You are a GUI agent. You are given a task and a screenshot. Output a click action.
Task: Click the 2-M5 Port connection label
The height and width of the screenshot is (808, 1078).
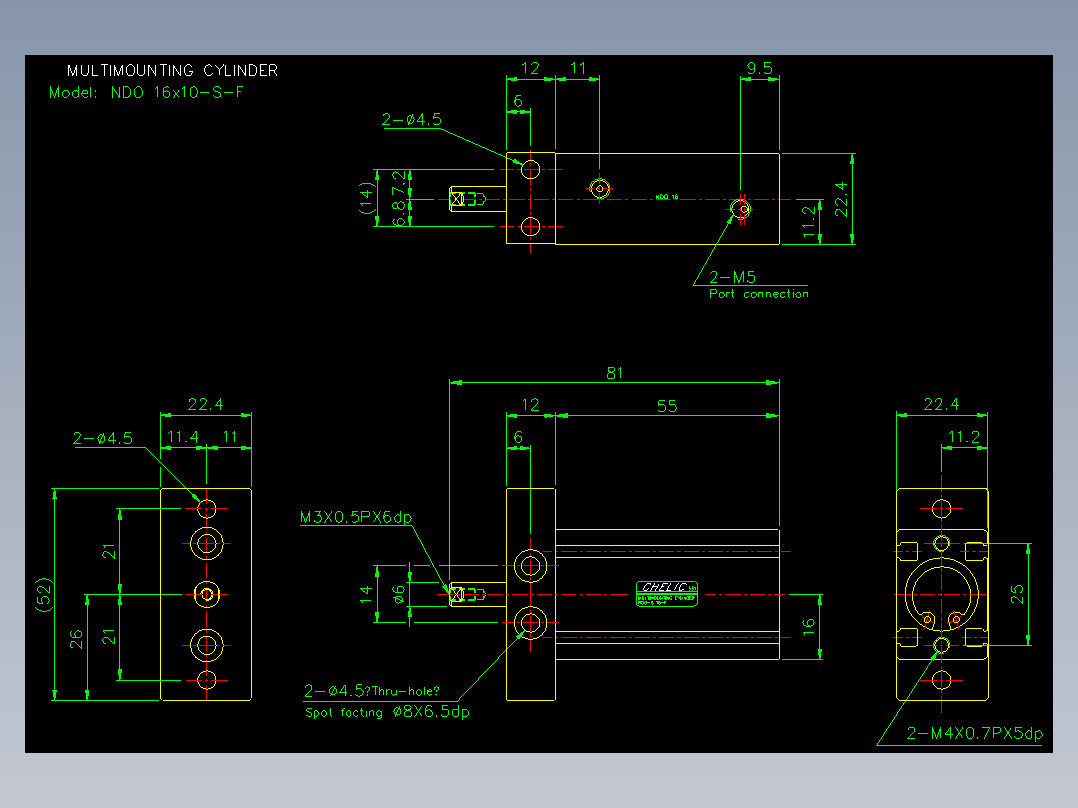[758, 285]
